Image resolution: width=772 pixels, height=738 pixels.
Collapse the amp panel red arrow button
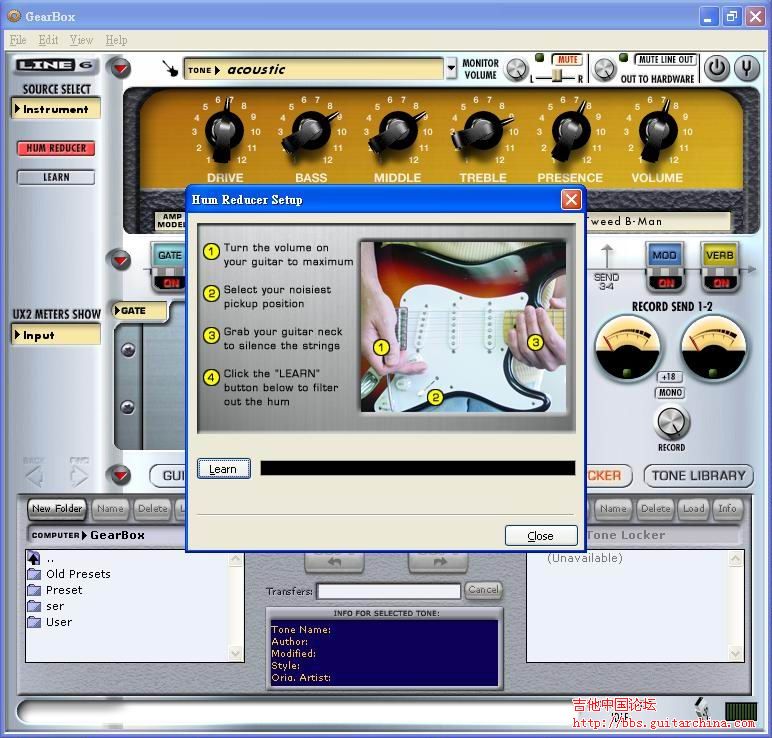click(120, 68)
